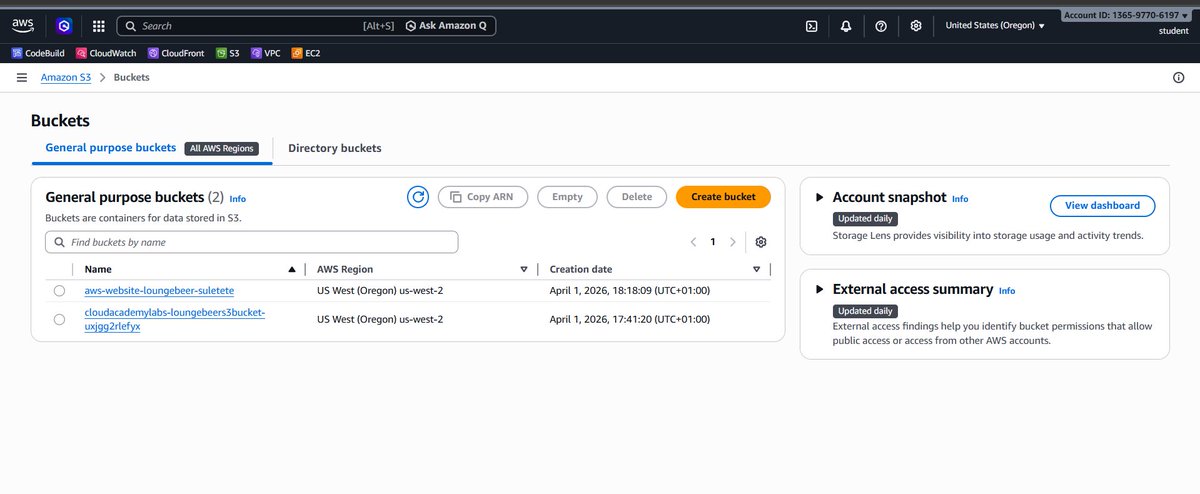Go to previous page of buckets
The height and width of the screenshot is (494, 1200).
(693, 242)
